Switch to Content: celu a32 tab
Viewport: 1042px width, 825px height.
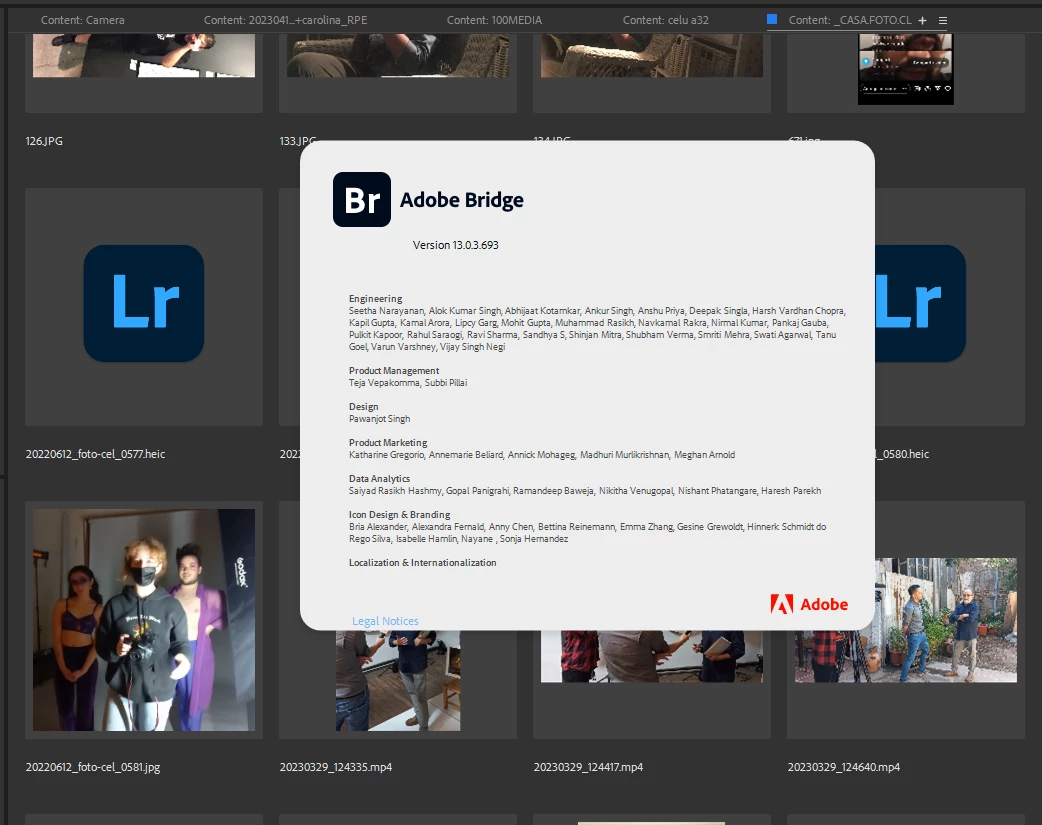665,20
